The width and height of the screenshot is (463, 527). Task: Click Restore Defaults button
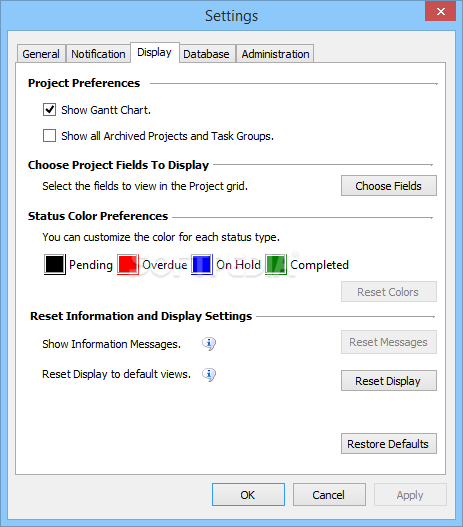(389, 444)
